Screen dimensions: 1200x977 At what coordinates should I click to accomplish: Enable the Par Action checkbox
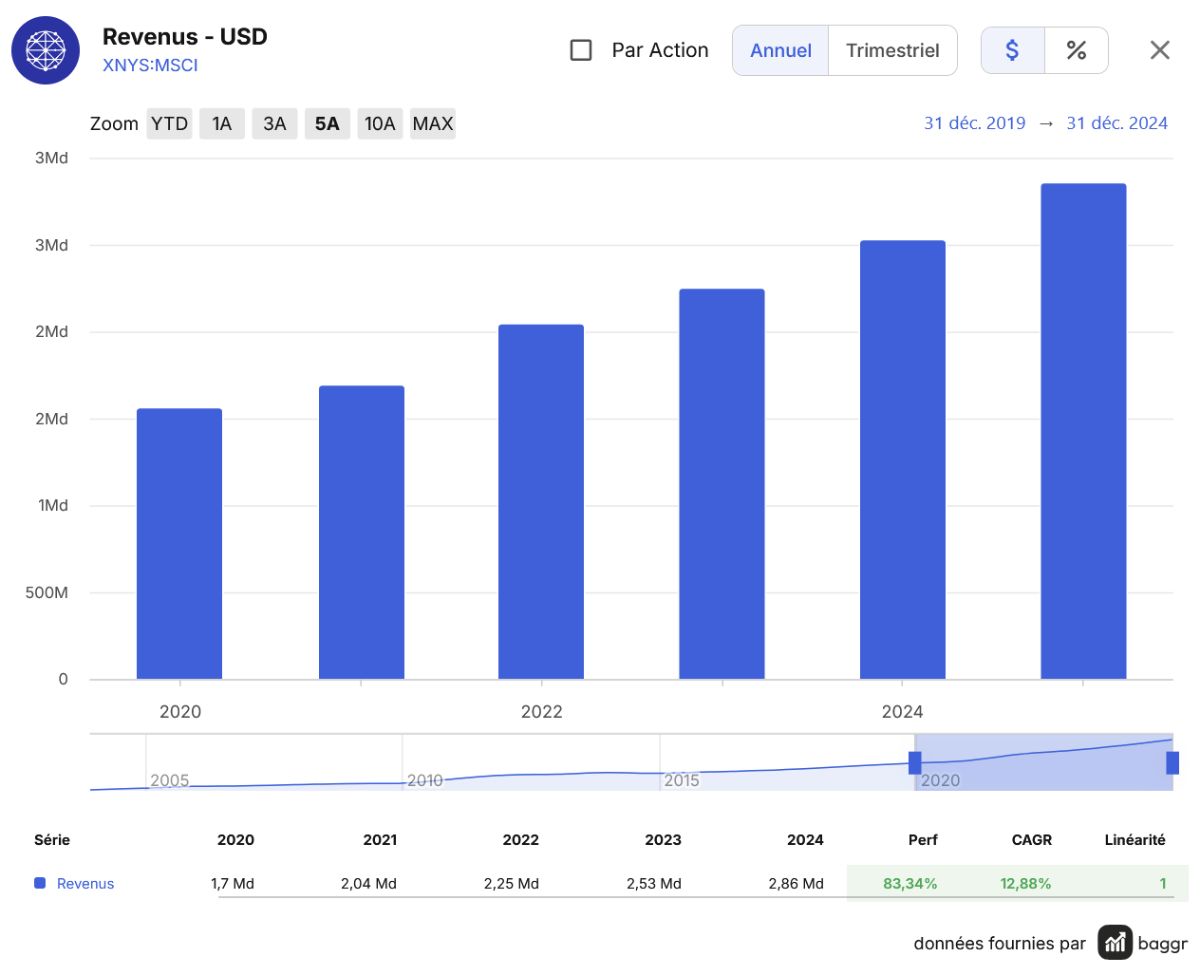coord(581,50)
